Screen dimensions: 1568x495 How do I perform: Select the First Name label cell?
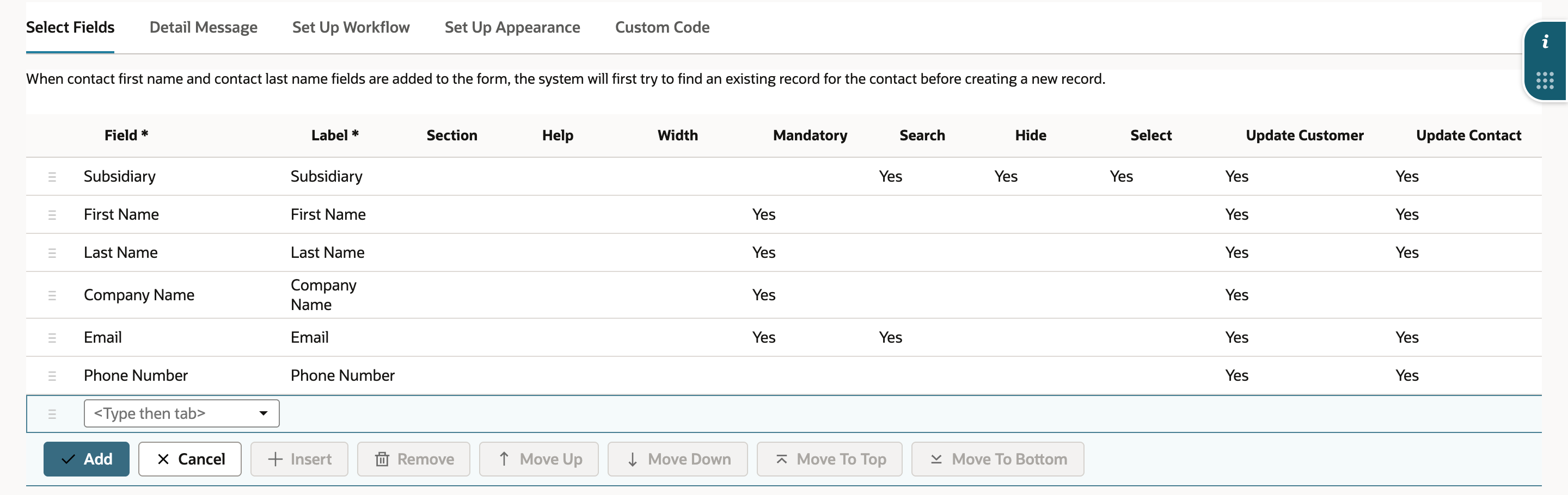[x=328, y=215]
